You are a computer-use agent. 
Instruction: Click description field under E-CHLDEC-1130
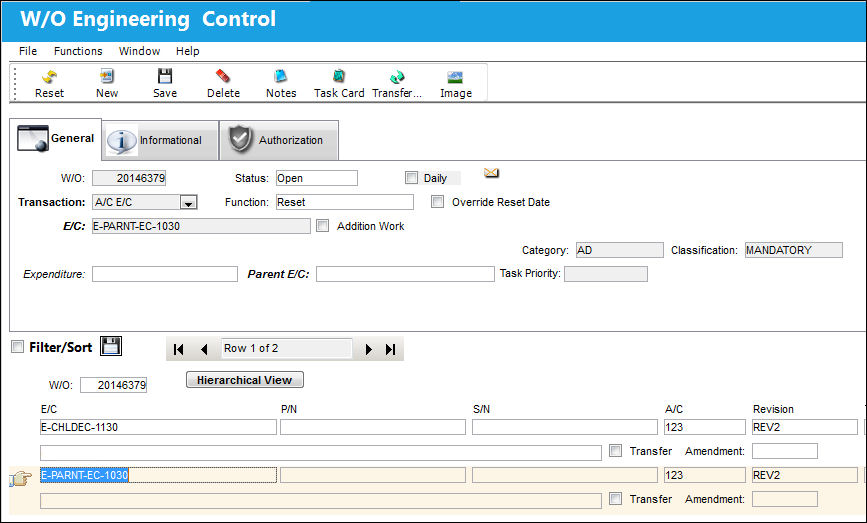[x=321, y=453]
